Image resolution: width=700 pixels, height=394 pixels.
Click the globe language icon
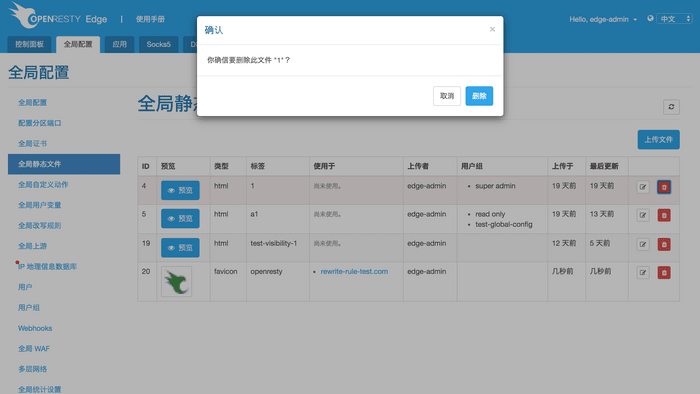[650, 18]
